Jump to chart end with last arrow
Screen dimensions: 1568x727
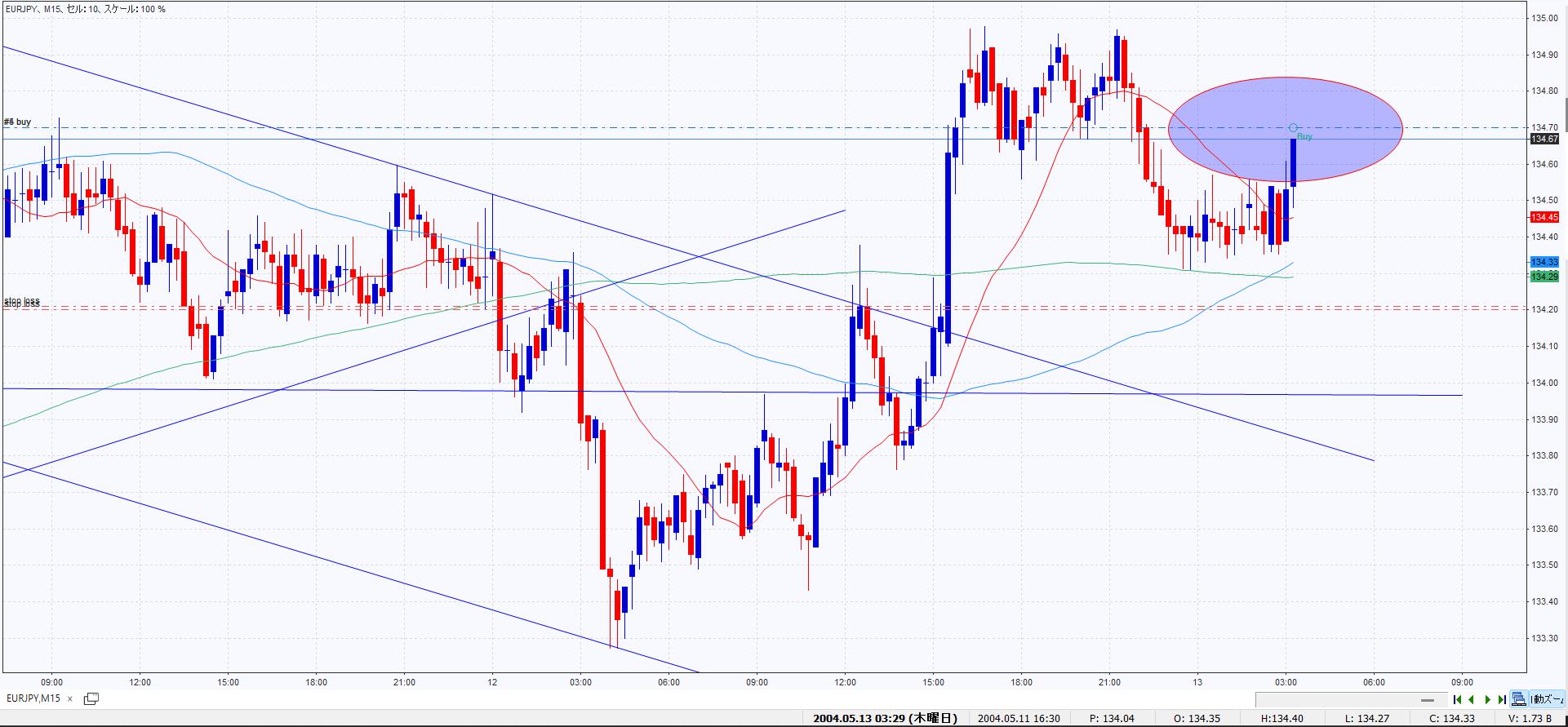click(1502, 699)
